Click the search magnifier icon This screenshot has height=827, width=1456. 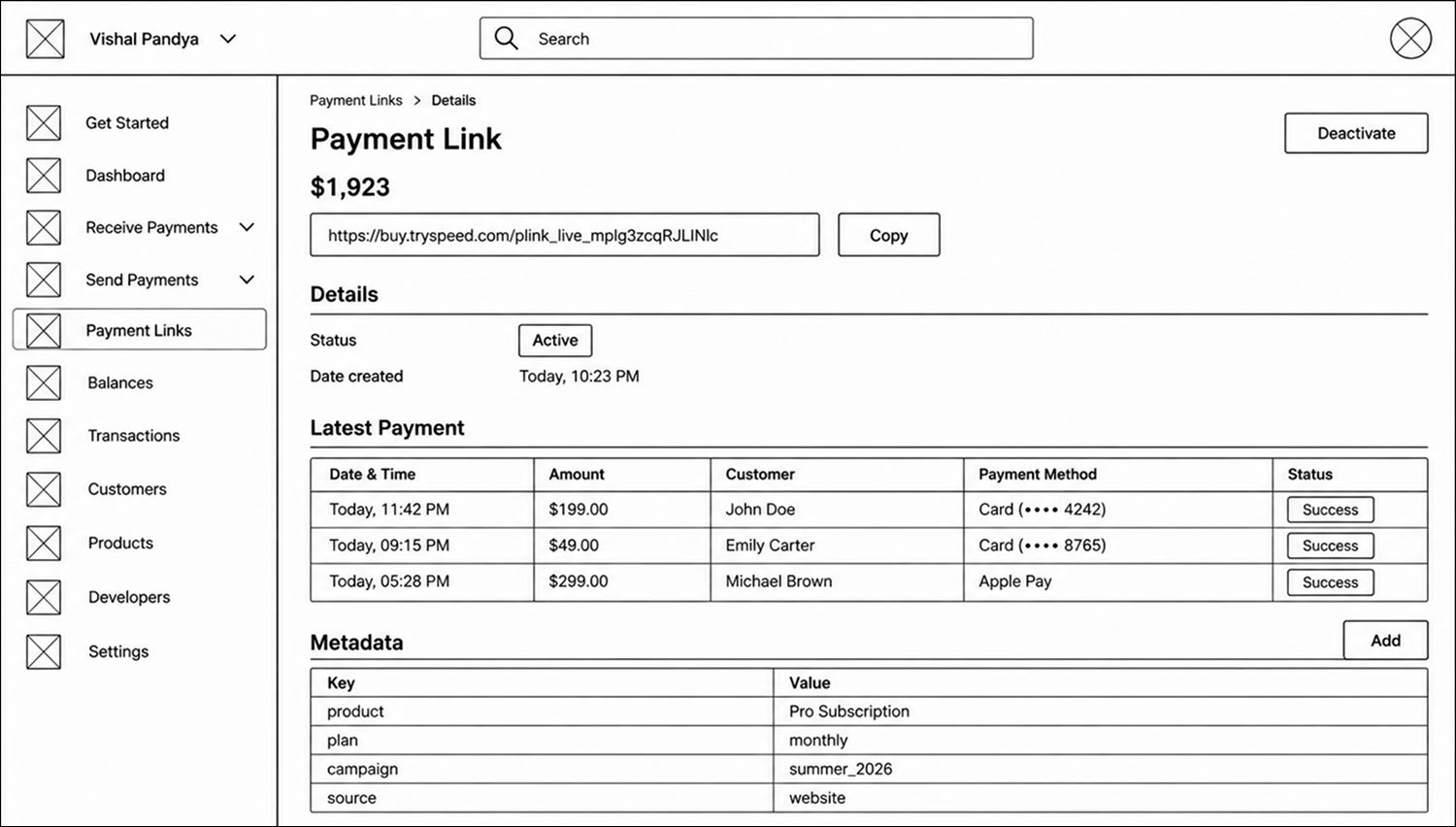click(x=507, y=38)
